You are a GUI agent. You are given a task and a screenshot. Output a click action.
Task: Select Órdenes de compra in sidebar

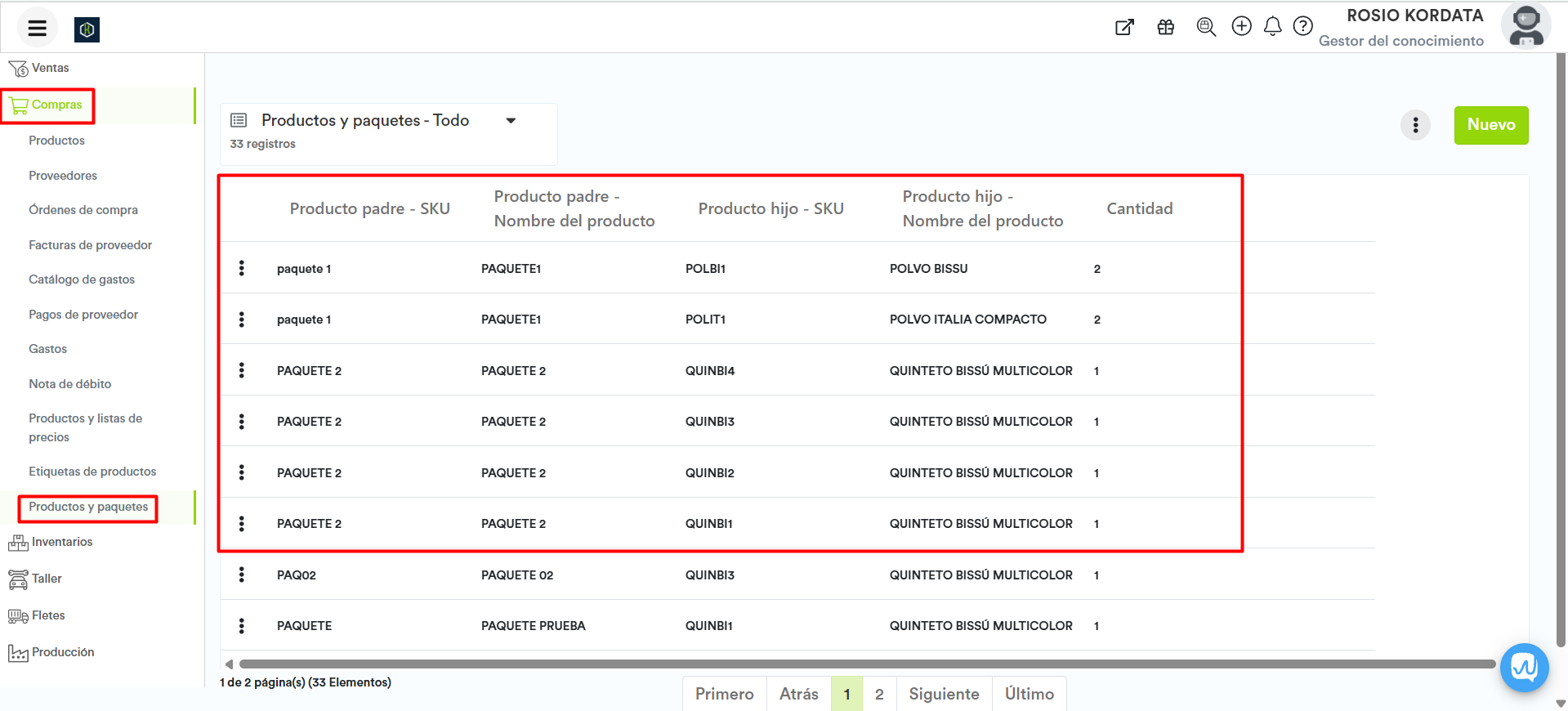(83, 210)
